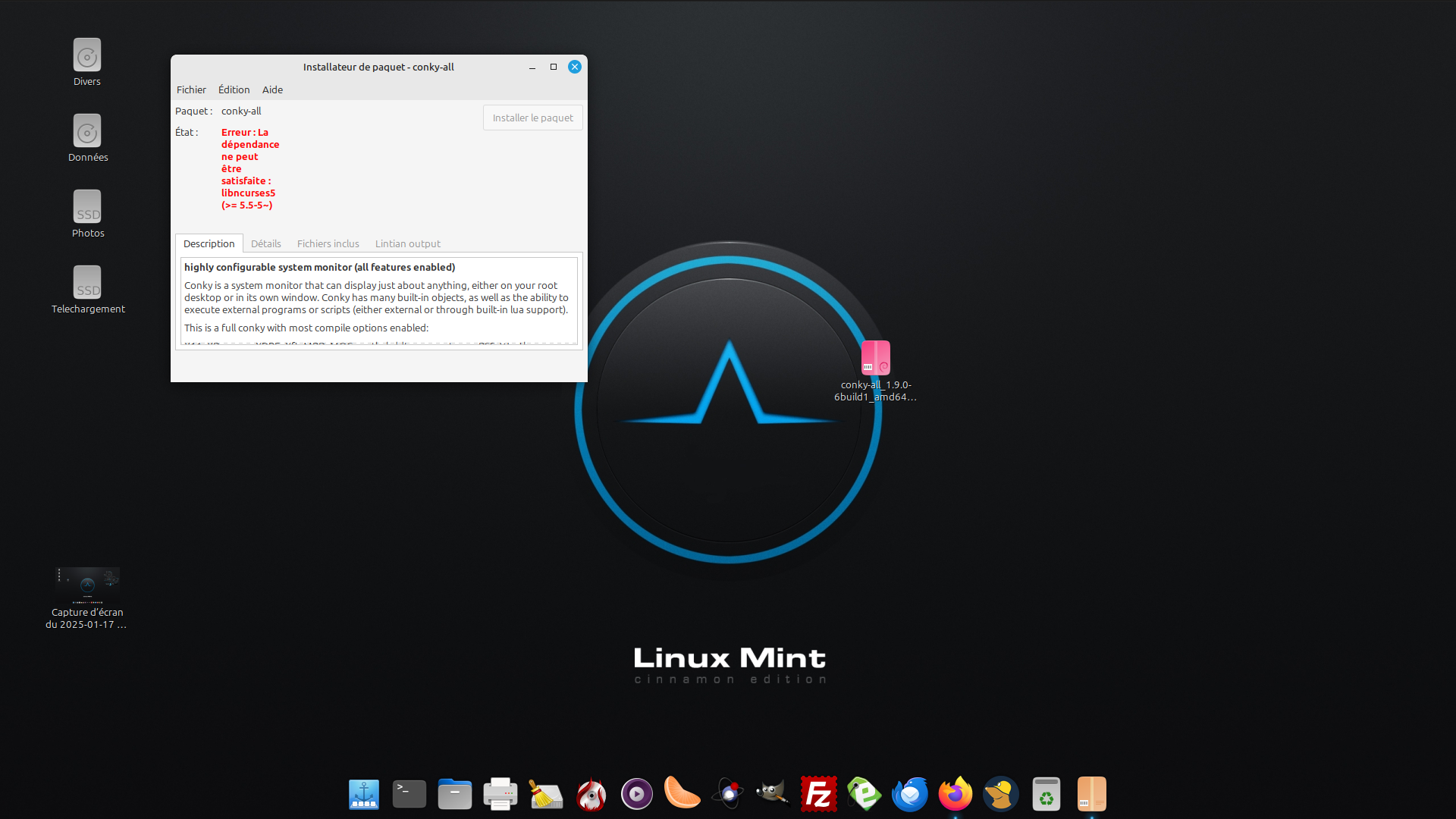Image resolution: width=1456 pixels, height=819 pixels.
Task: Click the window title 'Installateur de paquet - conky-all'
Action: [378, 67]
